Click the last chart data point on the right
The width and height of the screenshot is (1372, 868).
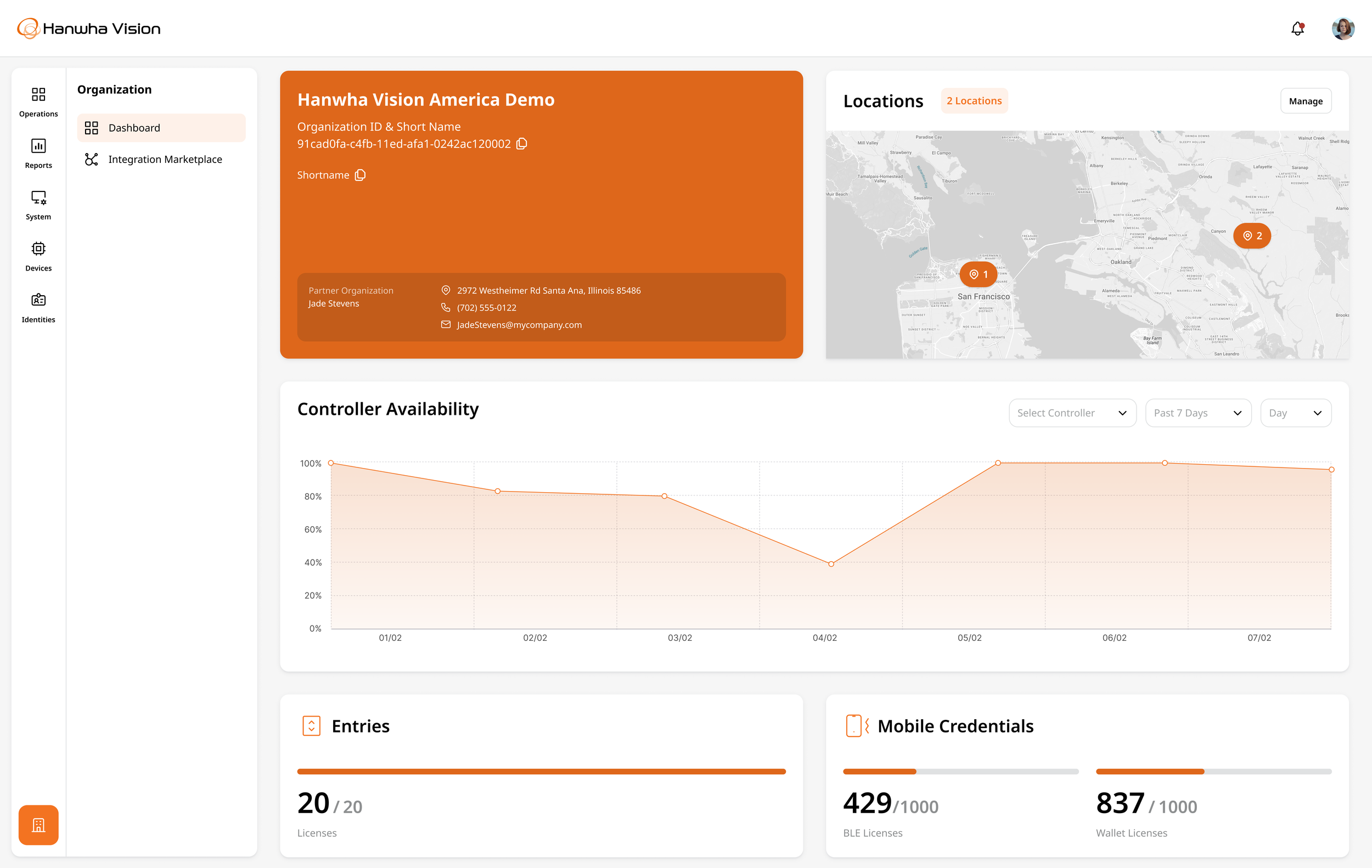tap(1331, 470)
